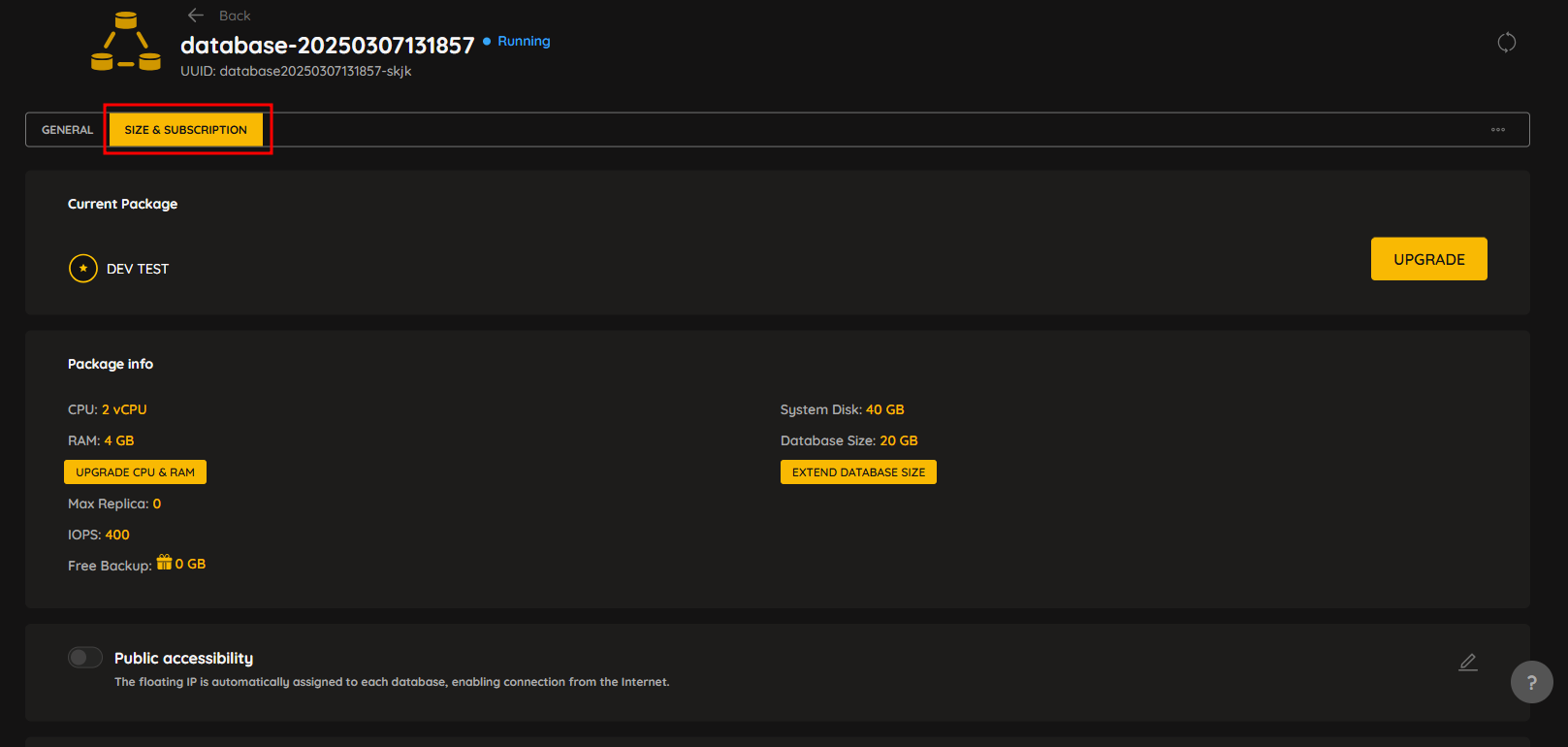Click the System Disk value 40 GB
The height and width of the screenshot is (747, 1568).
(x=885, y=409)
